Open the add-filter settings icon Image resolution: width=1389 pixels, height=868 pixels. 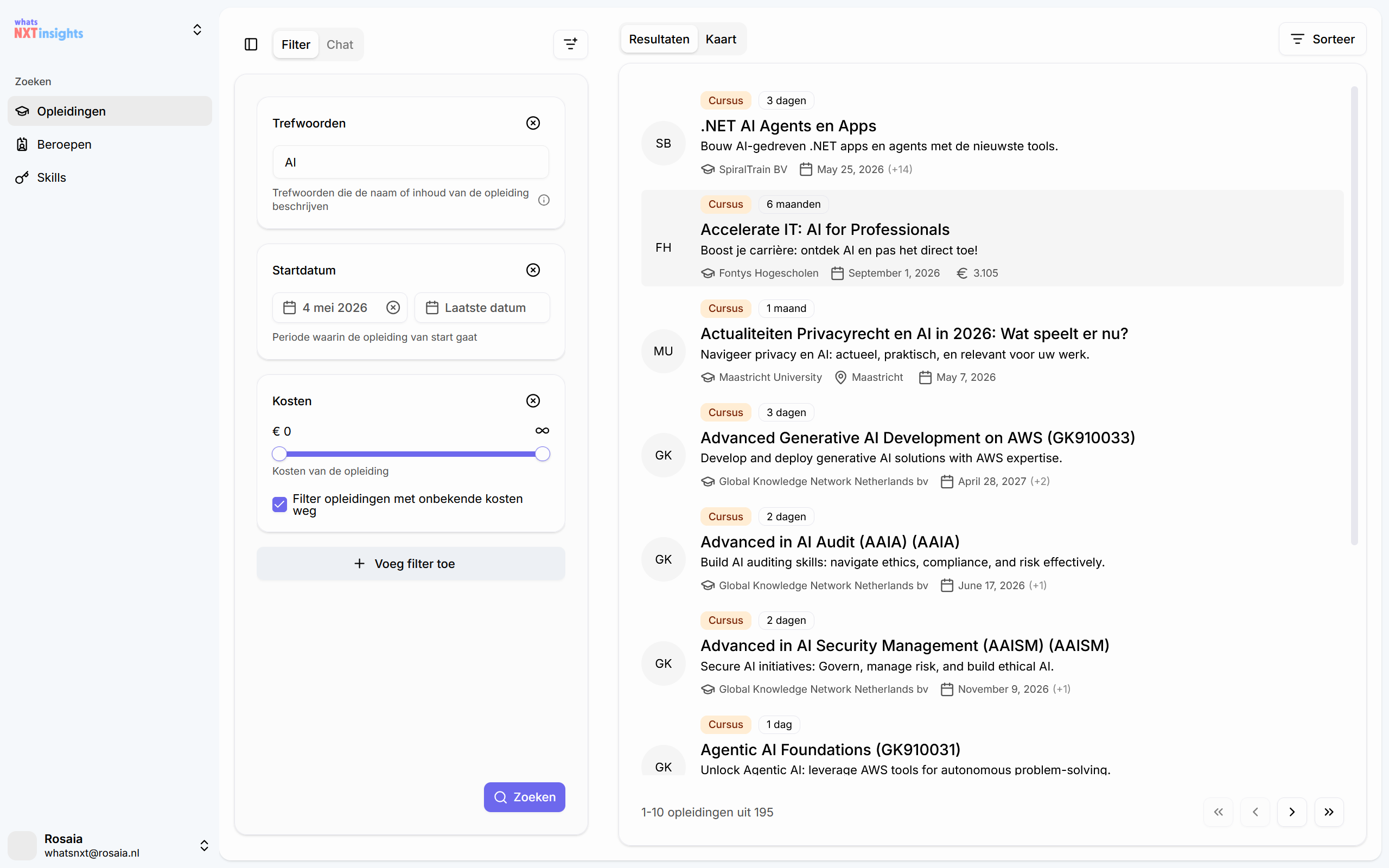571,44
